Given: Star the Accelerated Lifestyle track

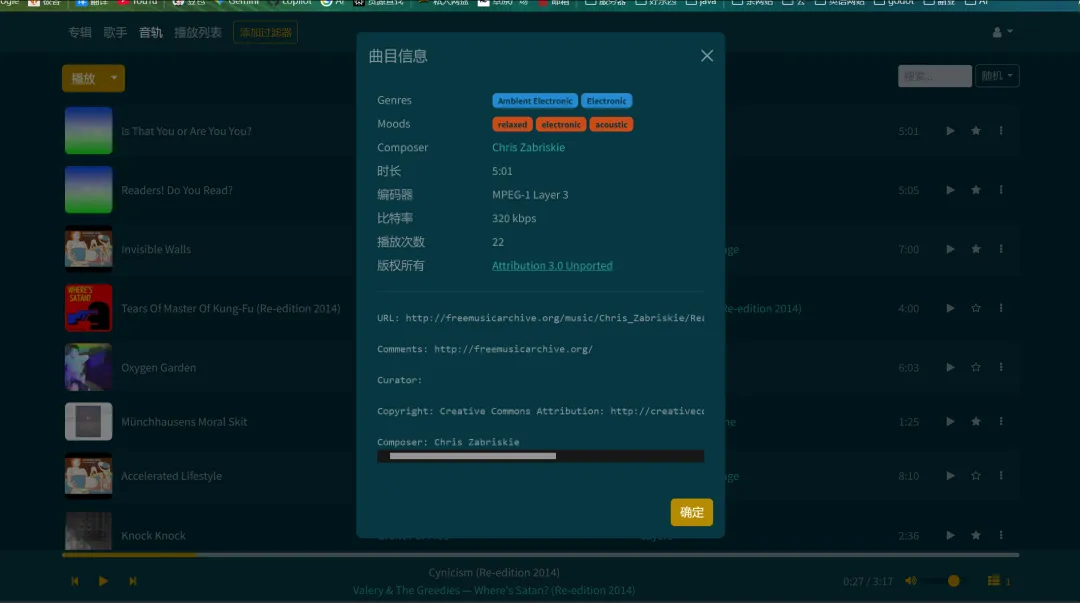Looking at the screenshot, I should click(x=975, y=476).
